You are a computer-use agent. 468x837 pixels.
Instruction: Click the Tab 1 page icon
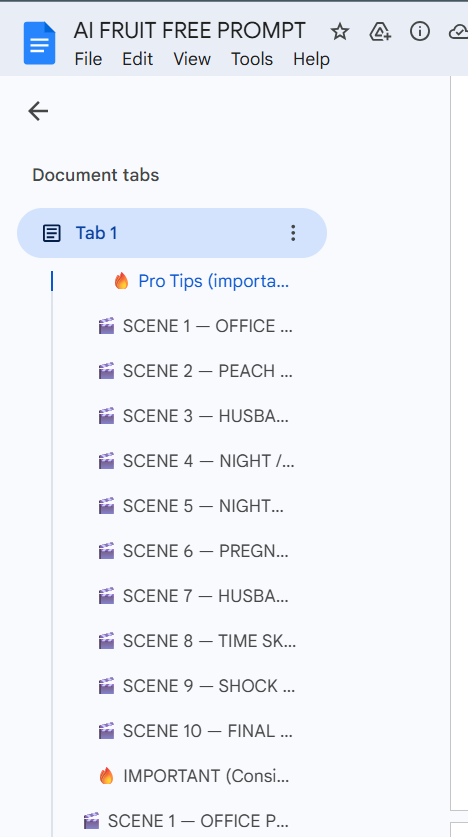[52, 233]
